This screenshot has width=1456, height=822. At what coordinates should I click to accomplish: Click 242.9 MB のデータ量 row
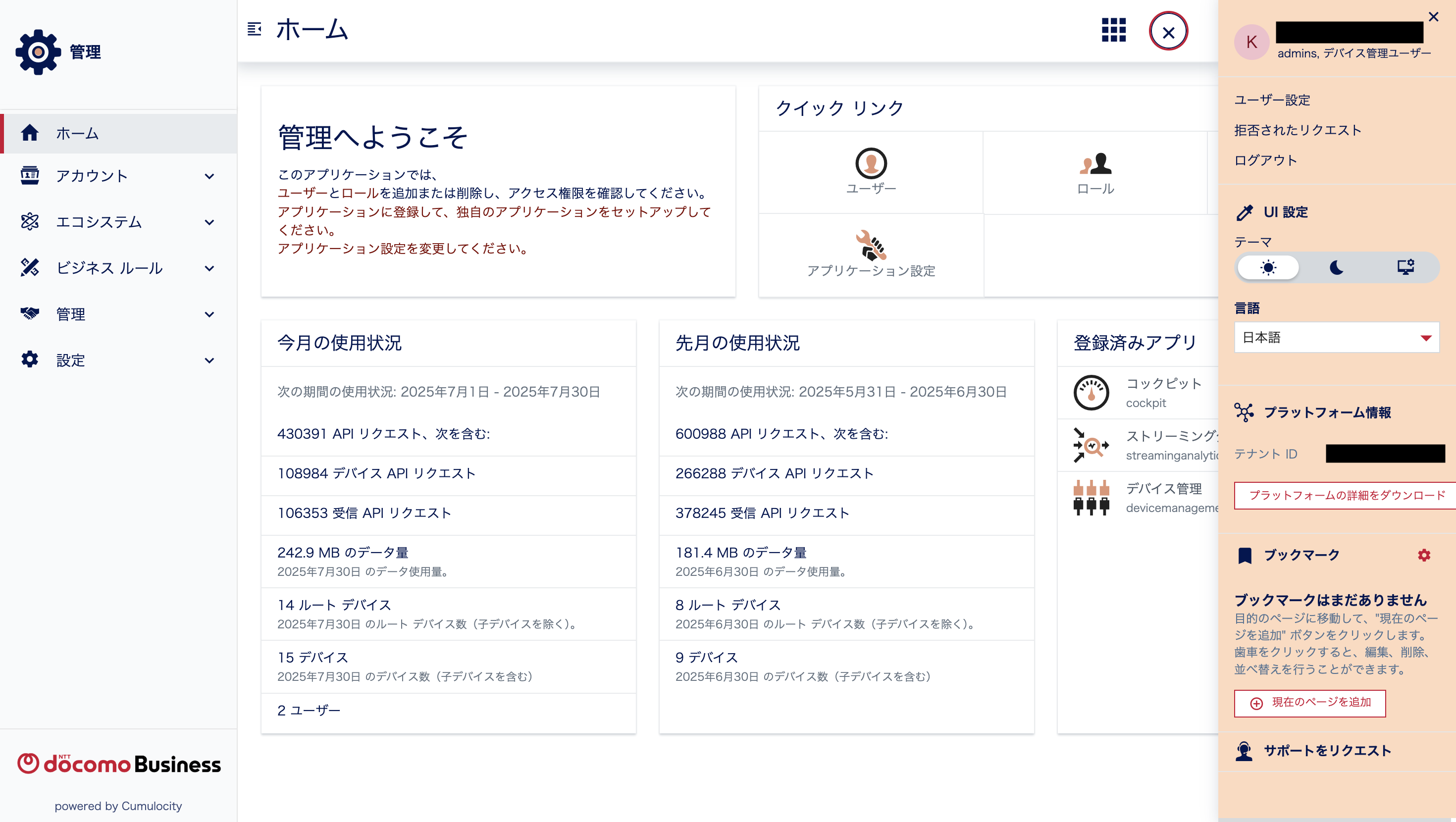coord(448,562)
